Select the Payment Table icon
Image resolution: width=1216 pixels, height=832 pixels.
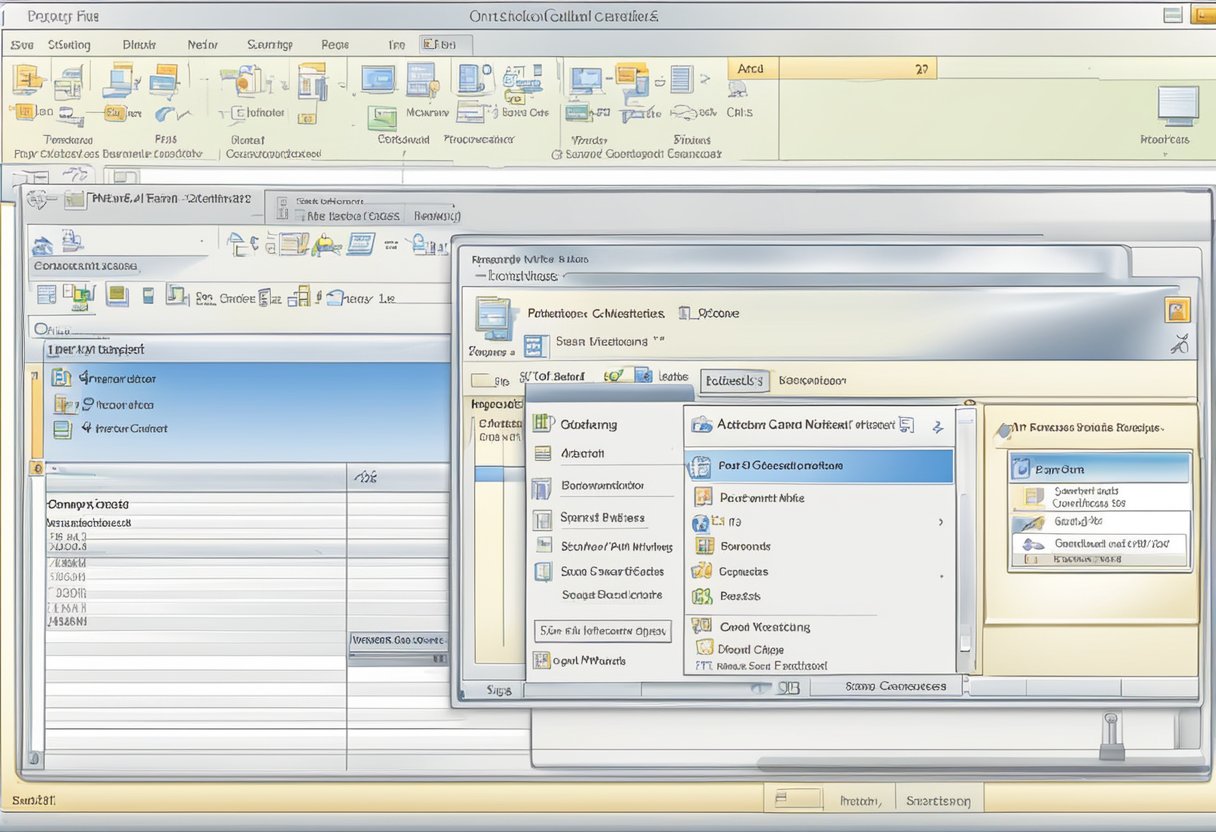702,498
